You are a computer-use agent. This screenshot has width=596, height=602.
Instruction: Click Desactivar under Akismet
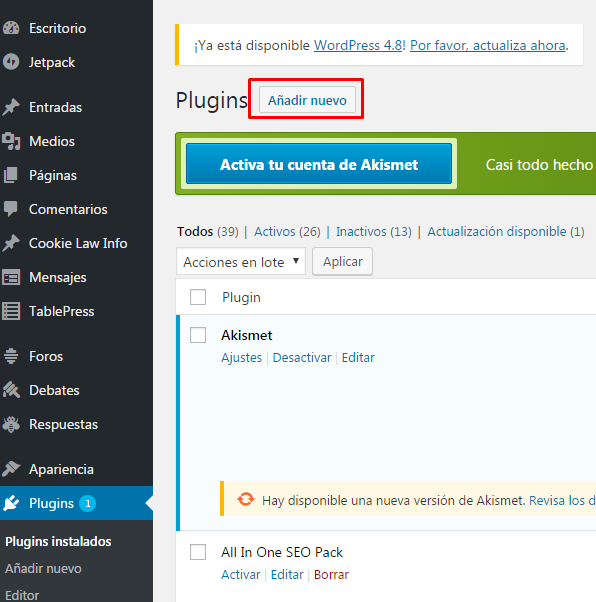[x=302, y=357]
